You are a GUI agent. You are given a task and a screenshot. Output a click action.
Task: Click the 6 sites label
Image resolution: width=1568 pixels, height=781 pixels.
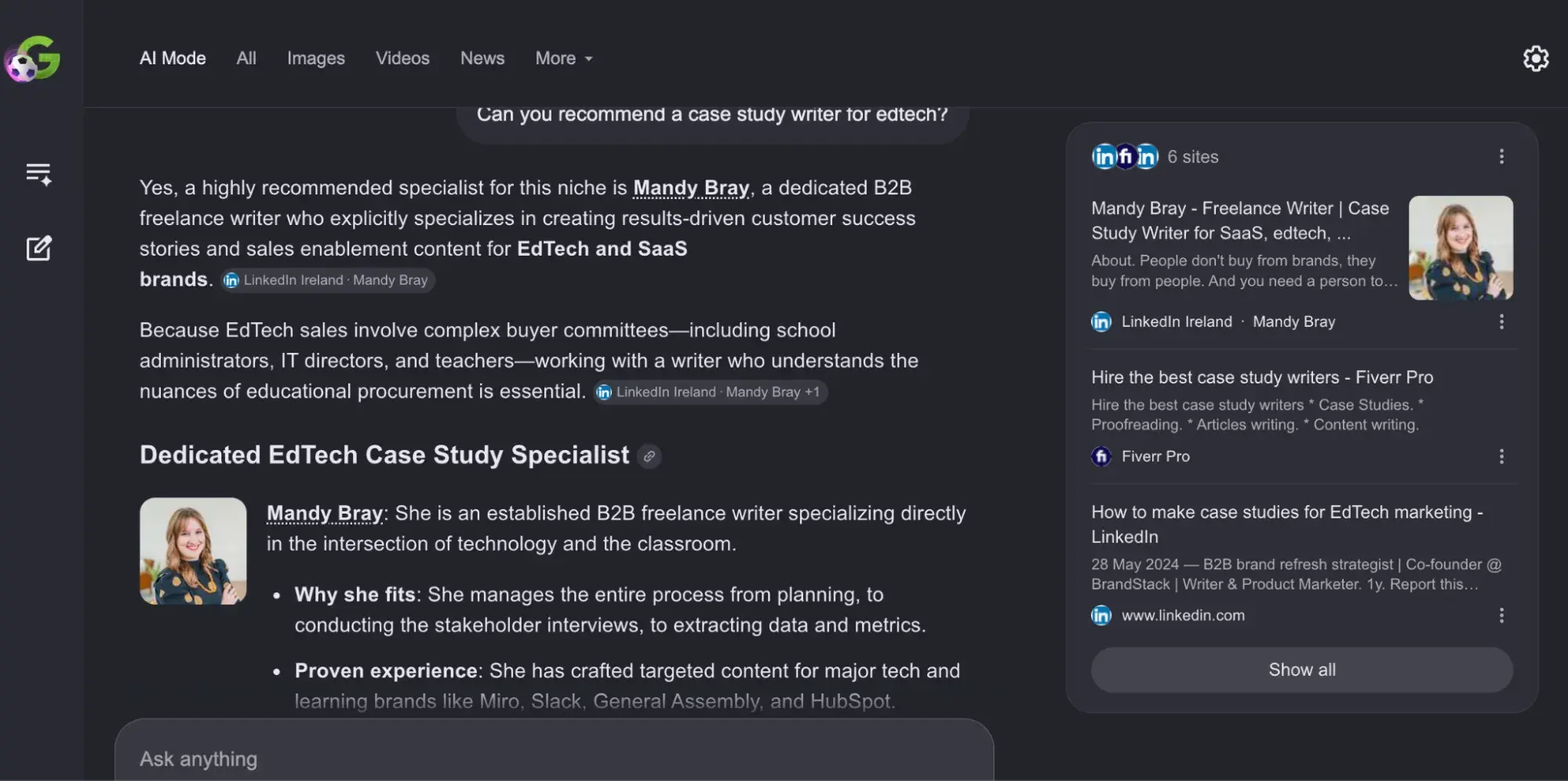(1192, 157)
